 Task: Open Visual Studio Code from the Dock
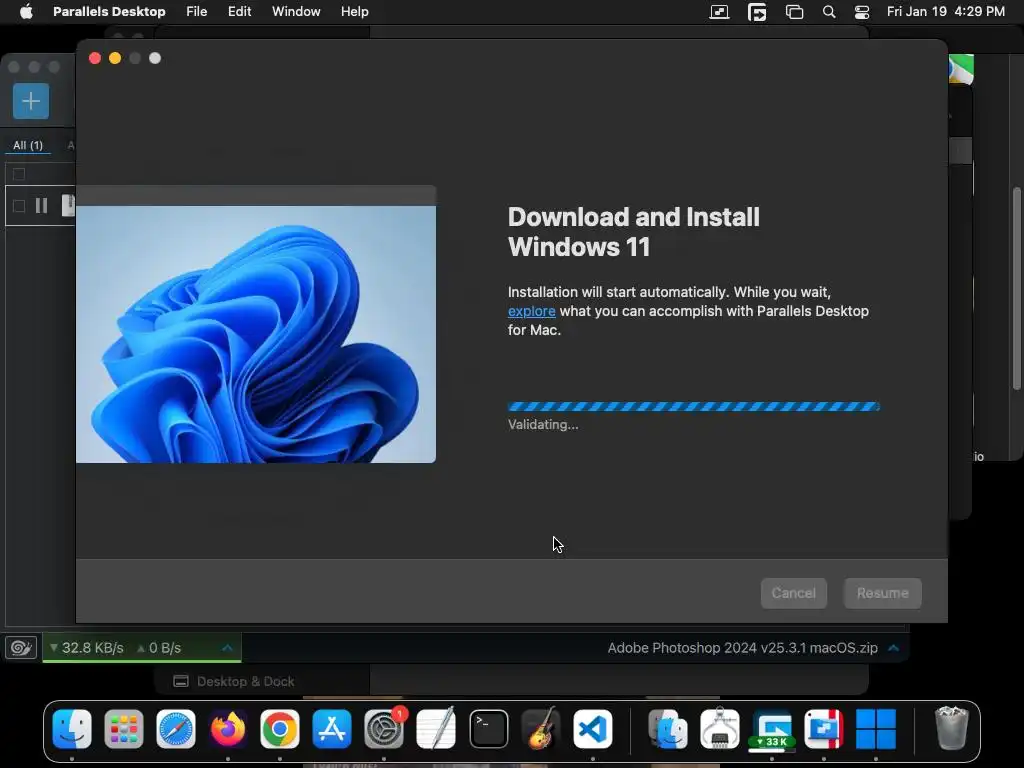coord(593,728)
